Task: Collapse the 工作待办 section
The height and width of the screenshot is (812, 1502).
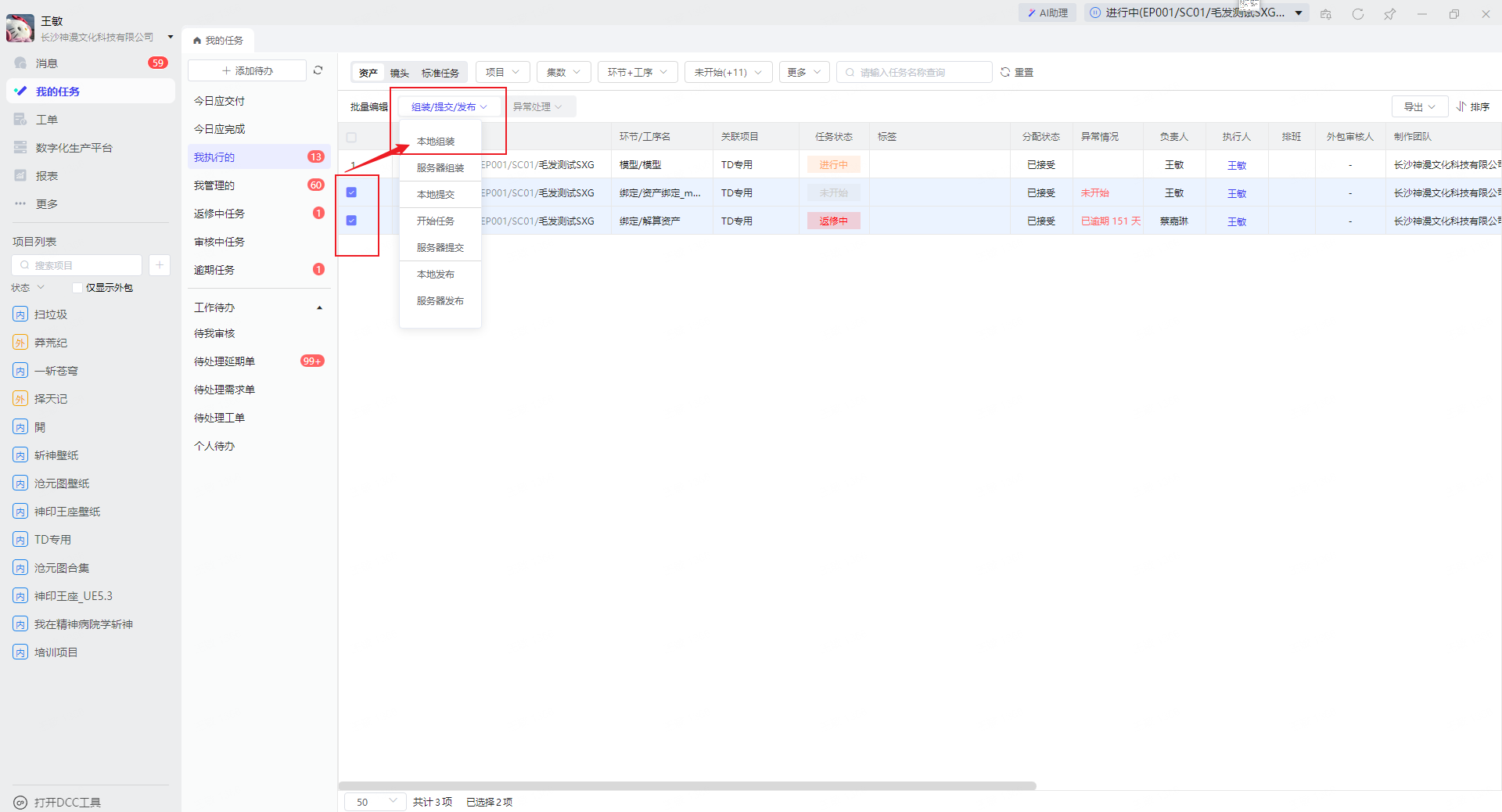Action: 319,307
